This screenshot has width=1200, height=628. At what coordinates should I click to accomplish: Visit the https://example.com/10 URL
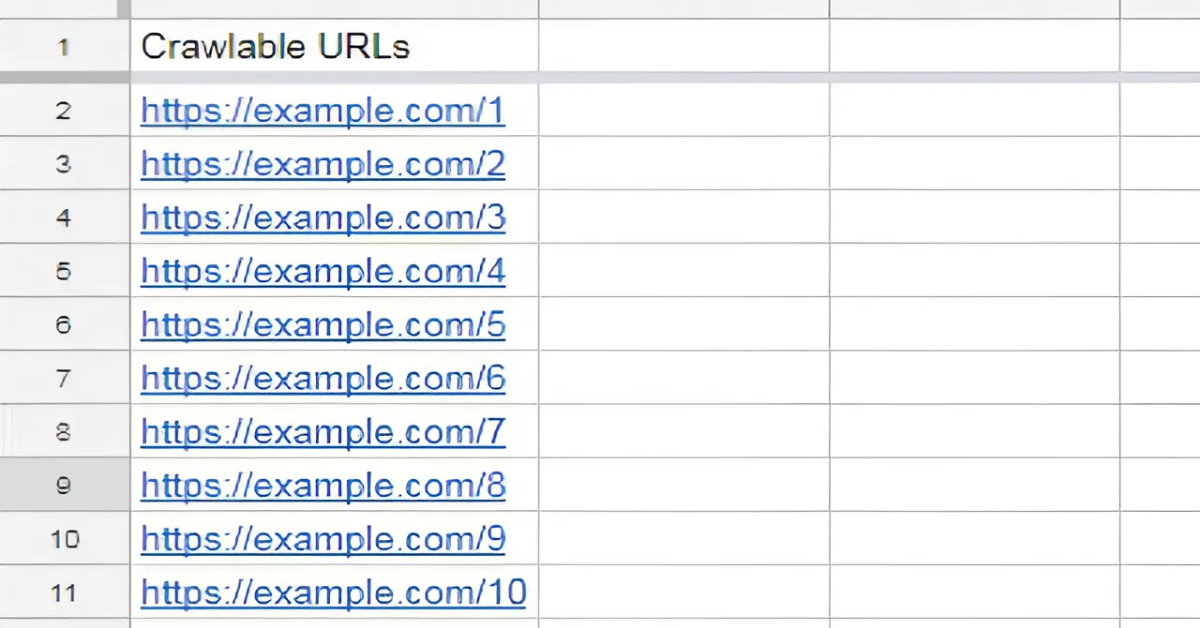(x=333, y=593)
